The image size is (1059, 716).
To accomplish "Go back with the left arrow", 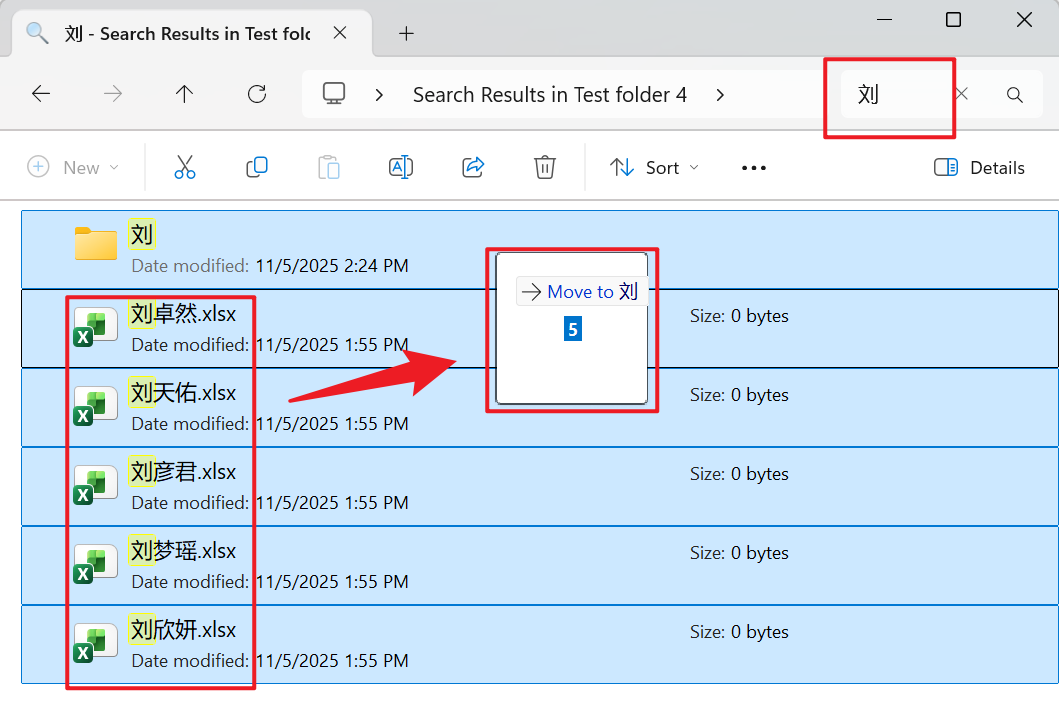I will pyautogui.click(x=41, y=94).
